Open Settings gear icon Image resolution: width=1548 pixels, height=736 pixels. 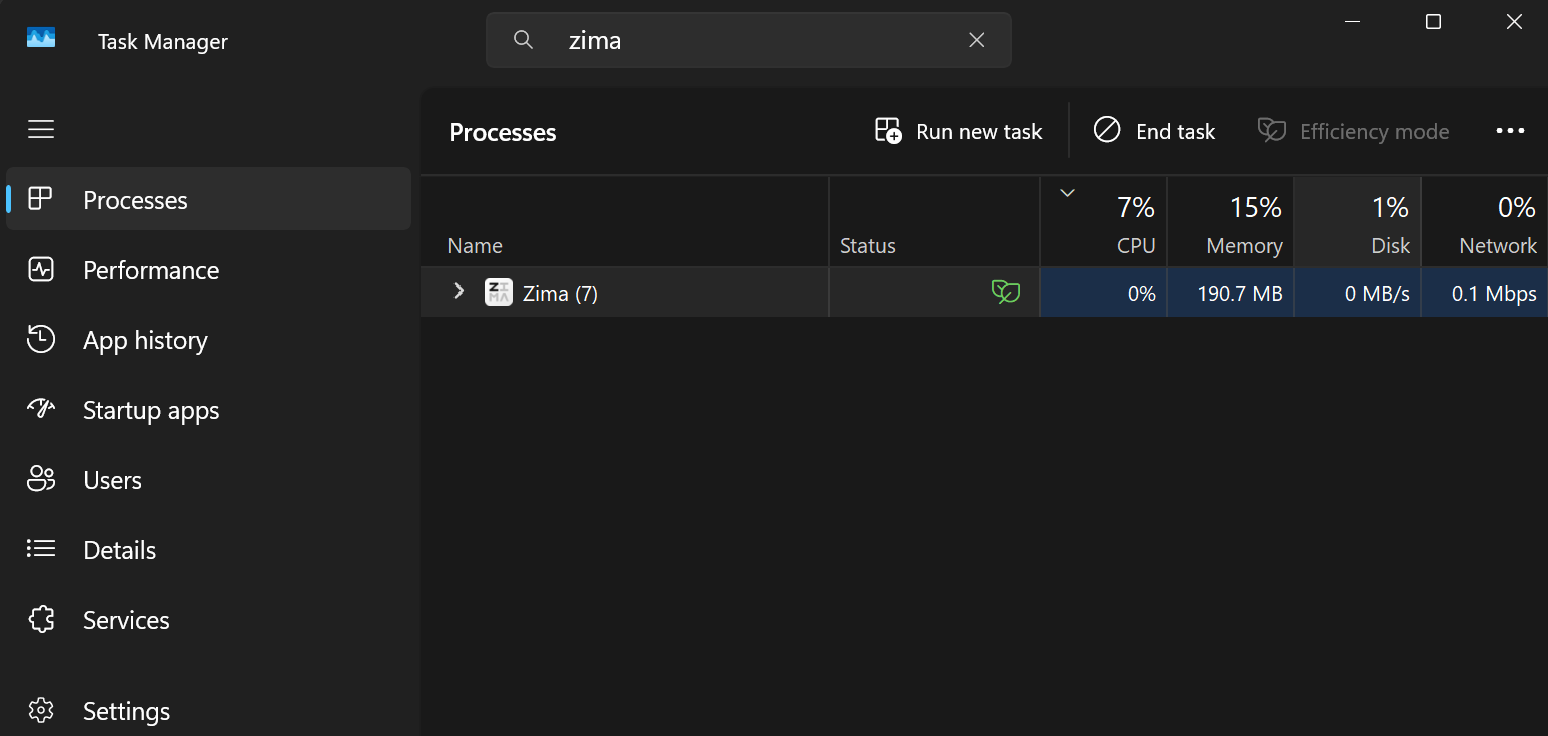tap(40, 711)
